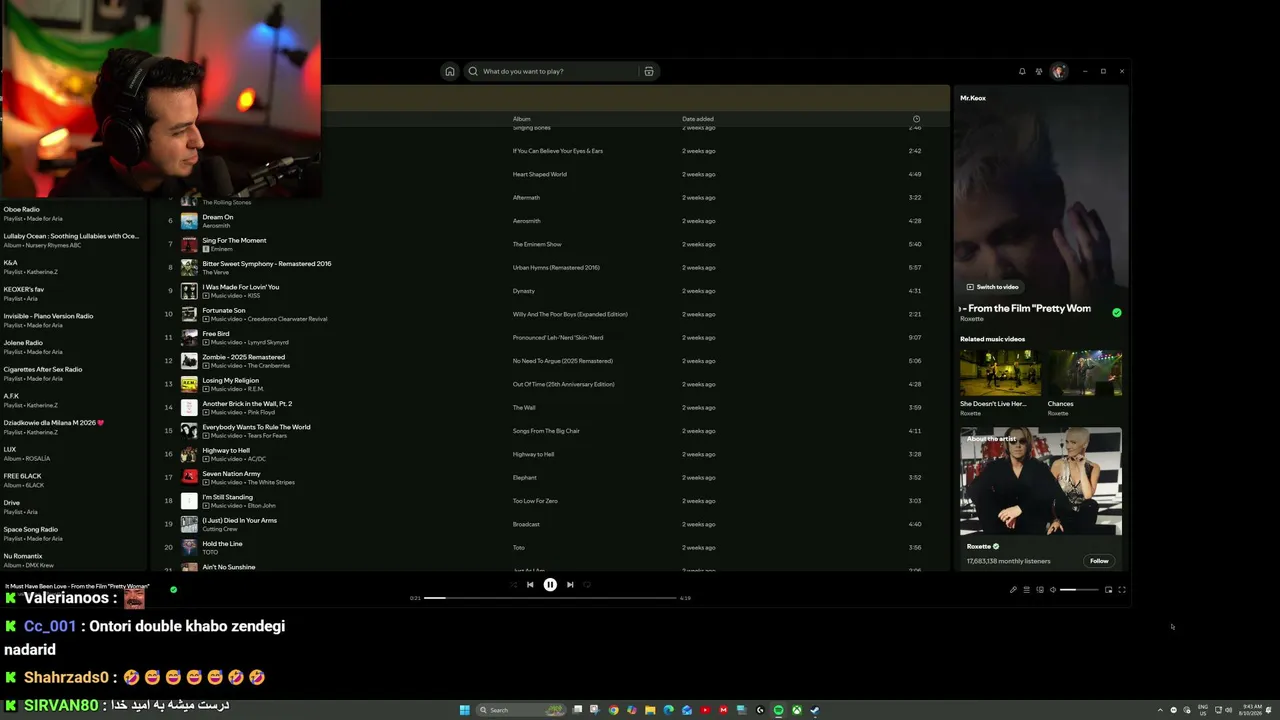Toggle repeat in the player bar
Screen dimensions: 1280x720
[x=587, y=585]
